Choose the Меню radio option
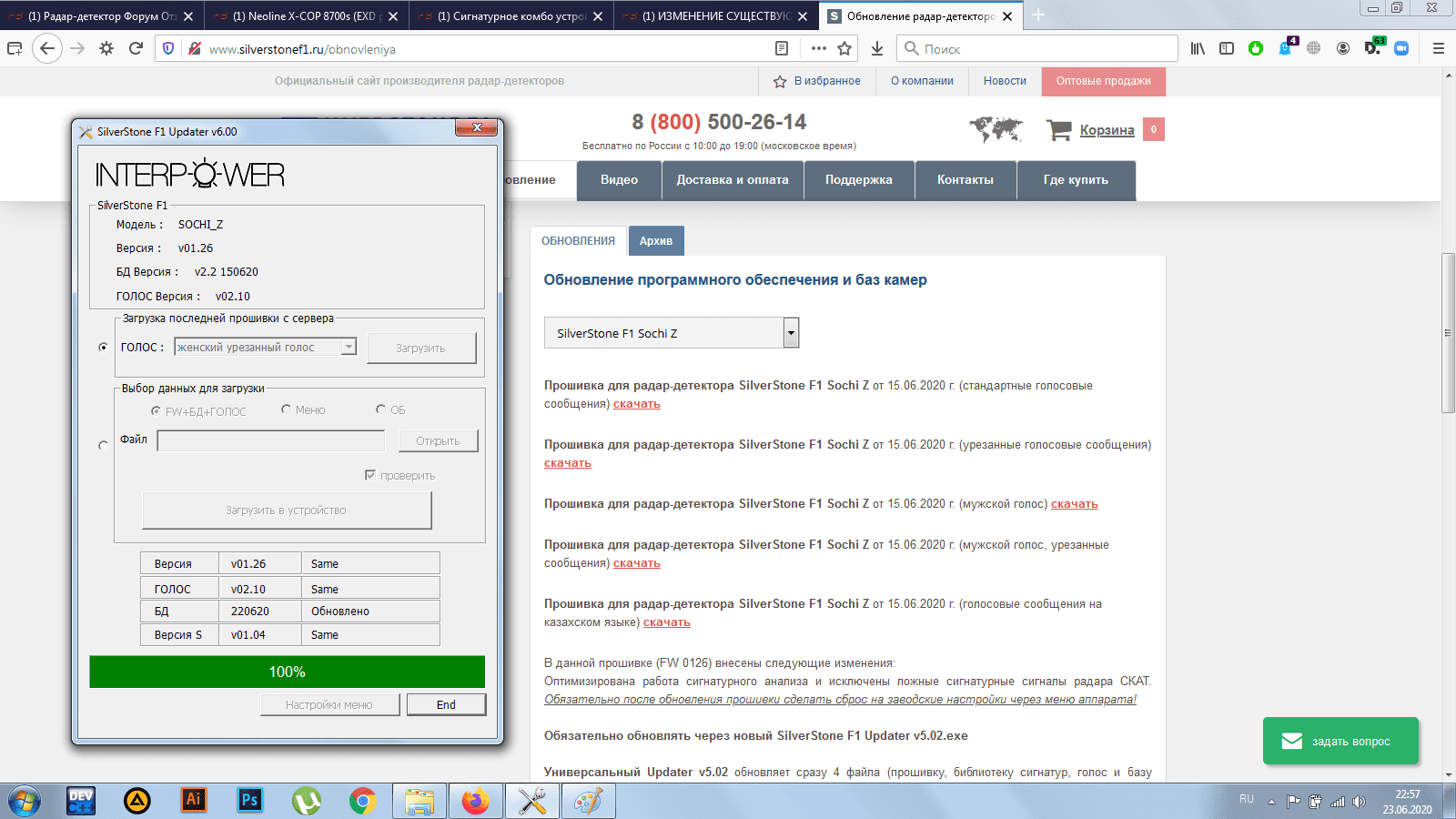The image size is (1456, 819). click(286, 409)
